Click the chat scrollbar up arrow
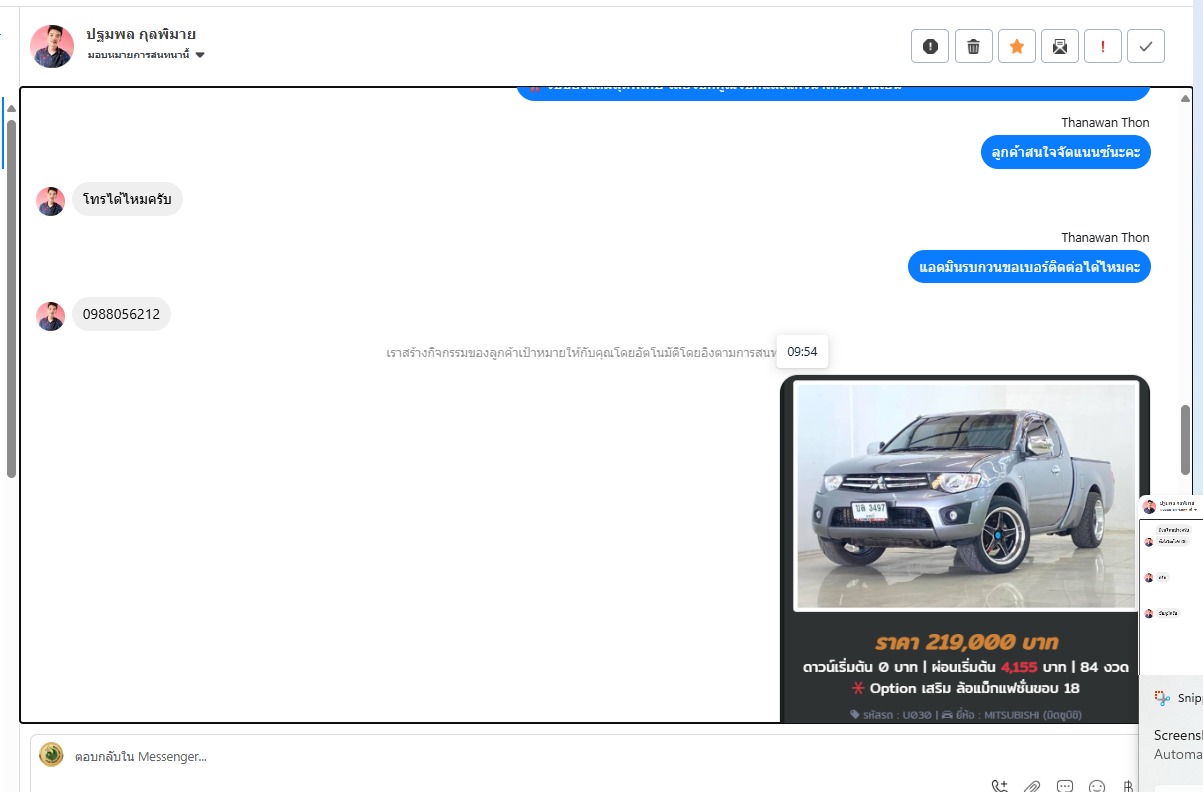1203x792 pixels. coord(1186,98)
